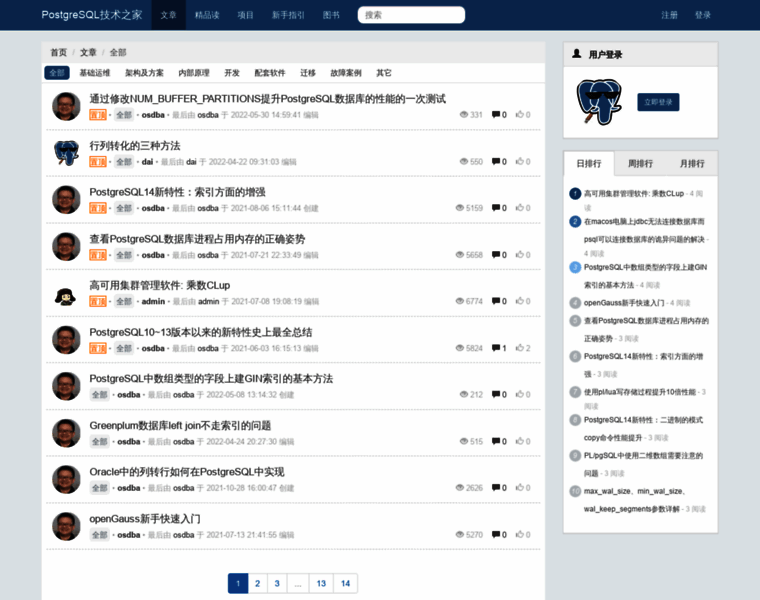Click rank badge 3 in the daily ranking

[x=575, y=267]
